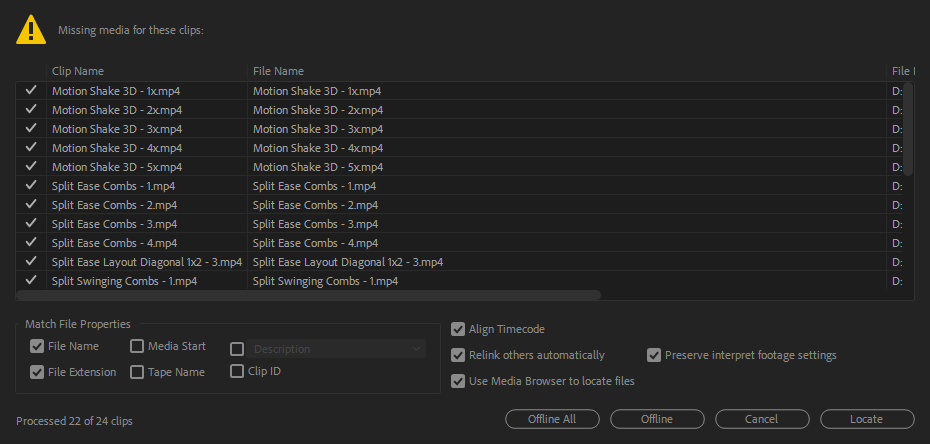
Task: Enable the Media Start checkbox
Action: pyautogui.click(x=137, y=347)
